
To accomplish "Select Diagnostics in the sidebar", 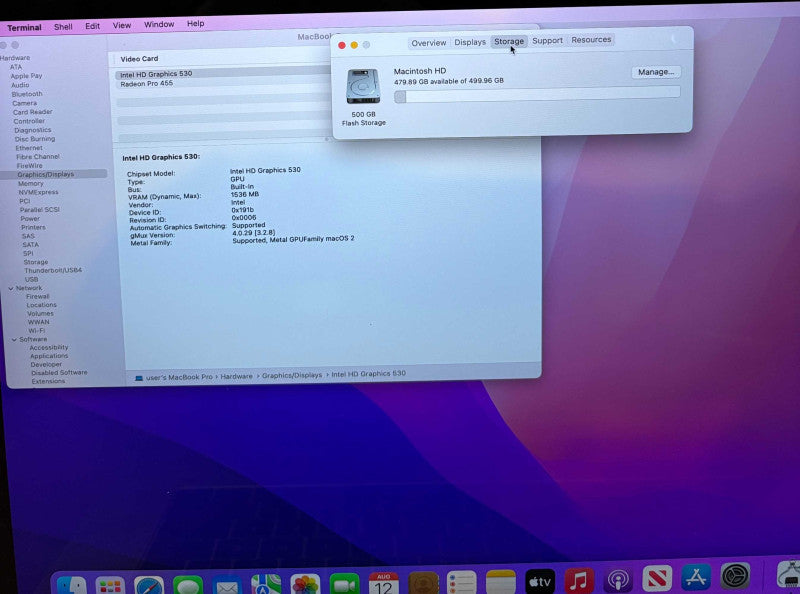I will point(33,130).
